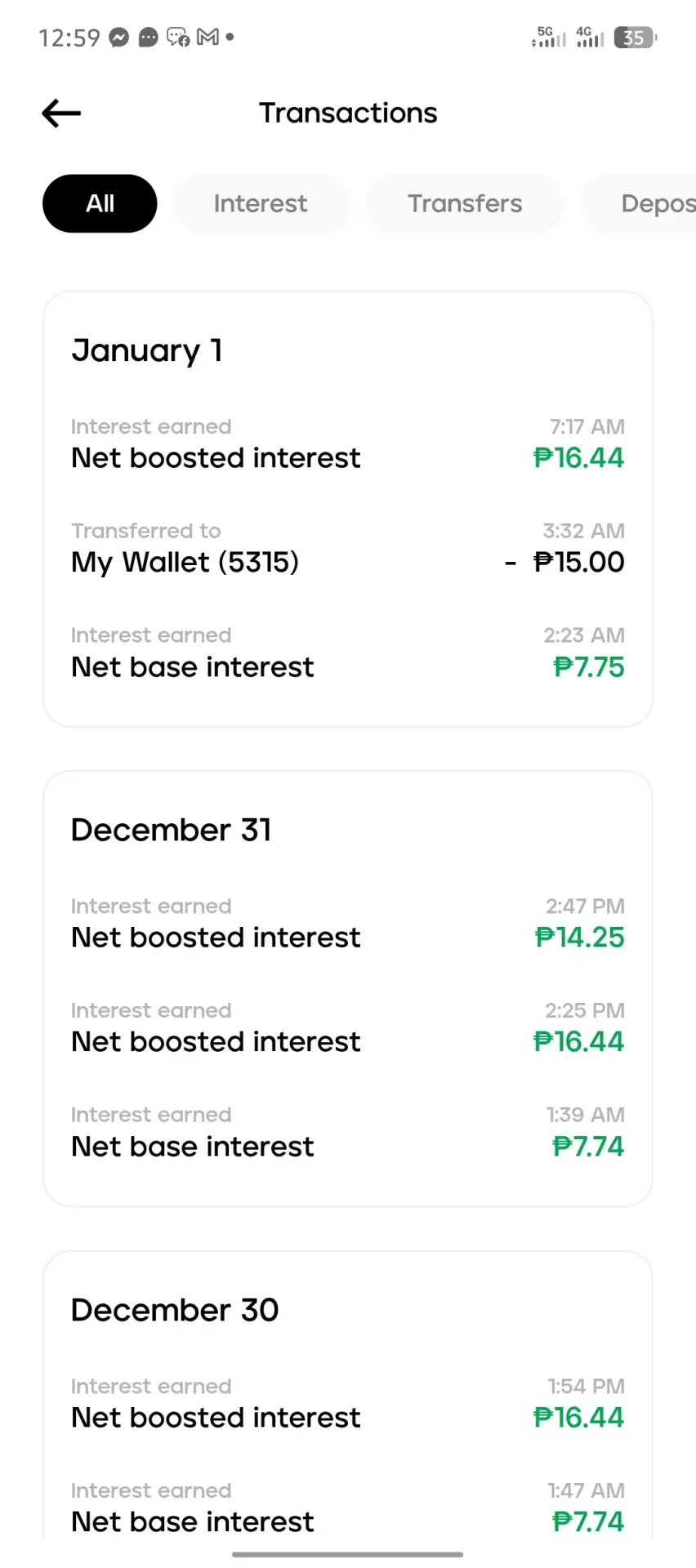Tap the battery indicator icon
This screenshot has width=696, height=1568.
(x=636, y=38)
